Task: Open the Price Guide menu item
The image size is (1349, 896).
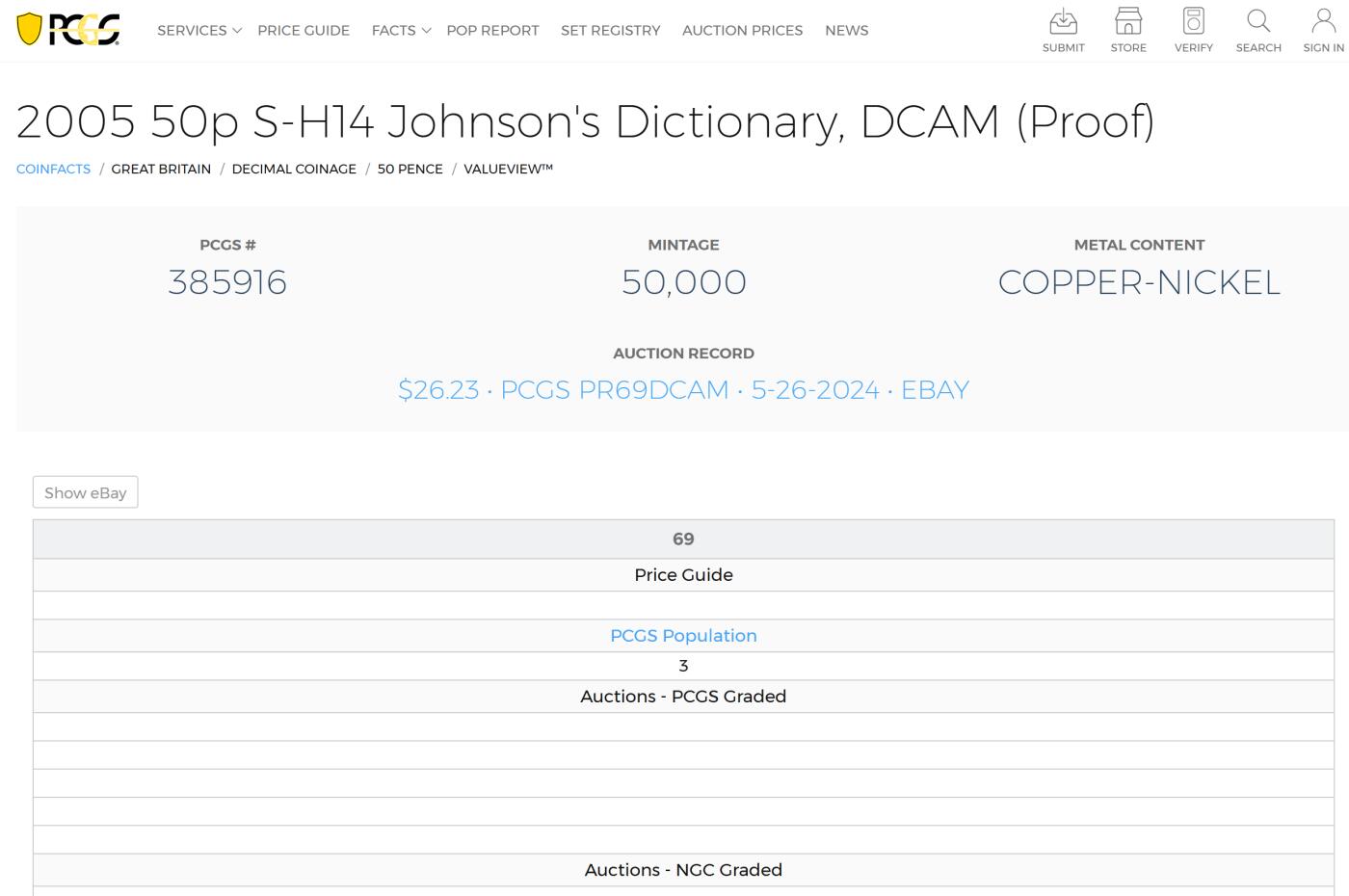Action: point(304,31)
